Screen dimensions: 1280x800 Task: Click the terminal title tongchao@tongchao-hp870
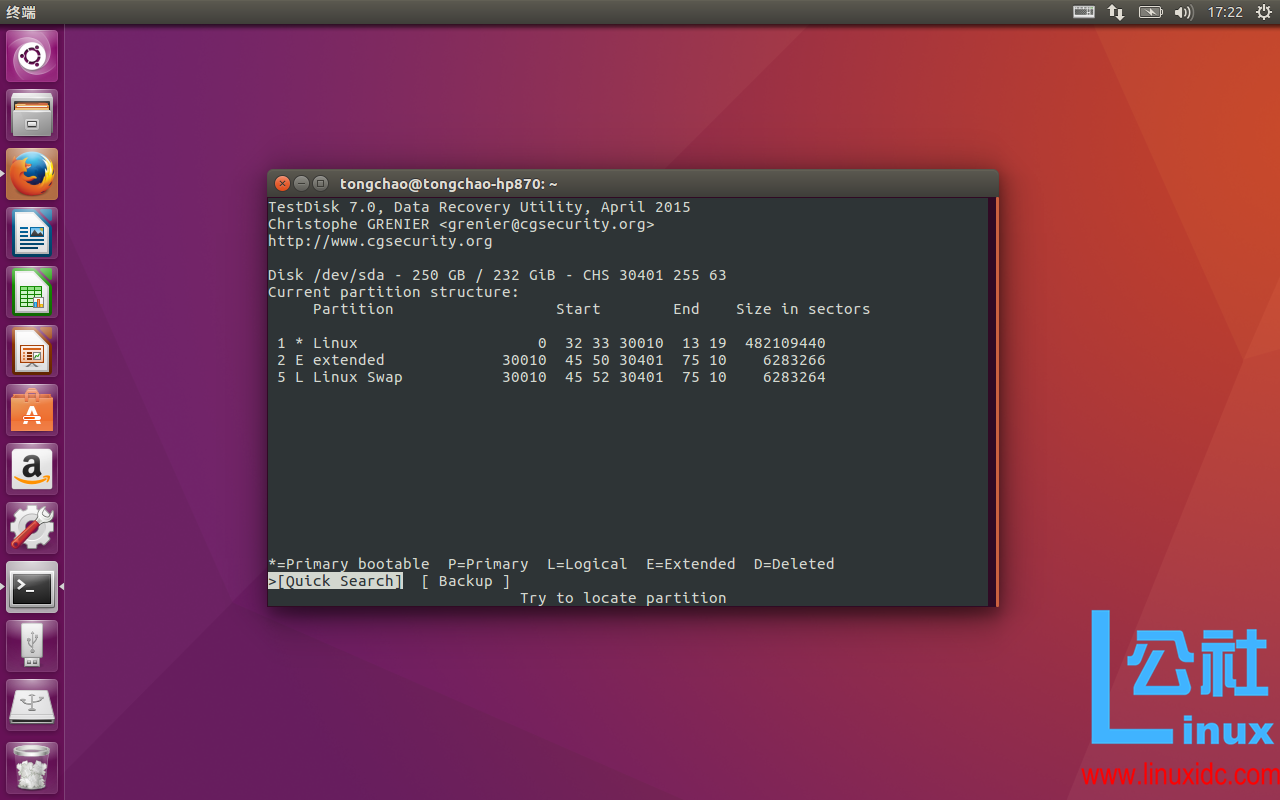pyautogui.click(x=448, y=184)
